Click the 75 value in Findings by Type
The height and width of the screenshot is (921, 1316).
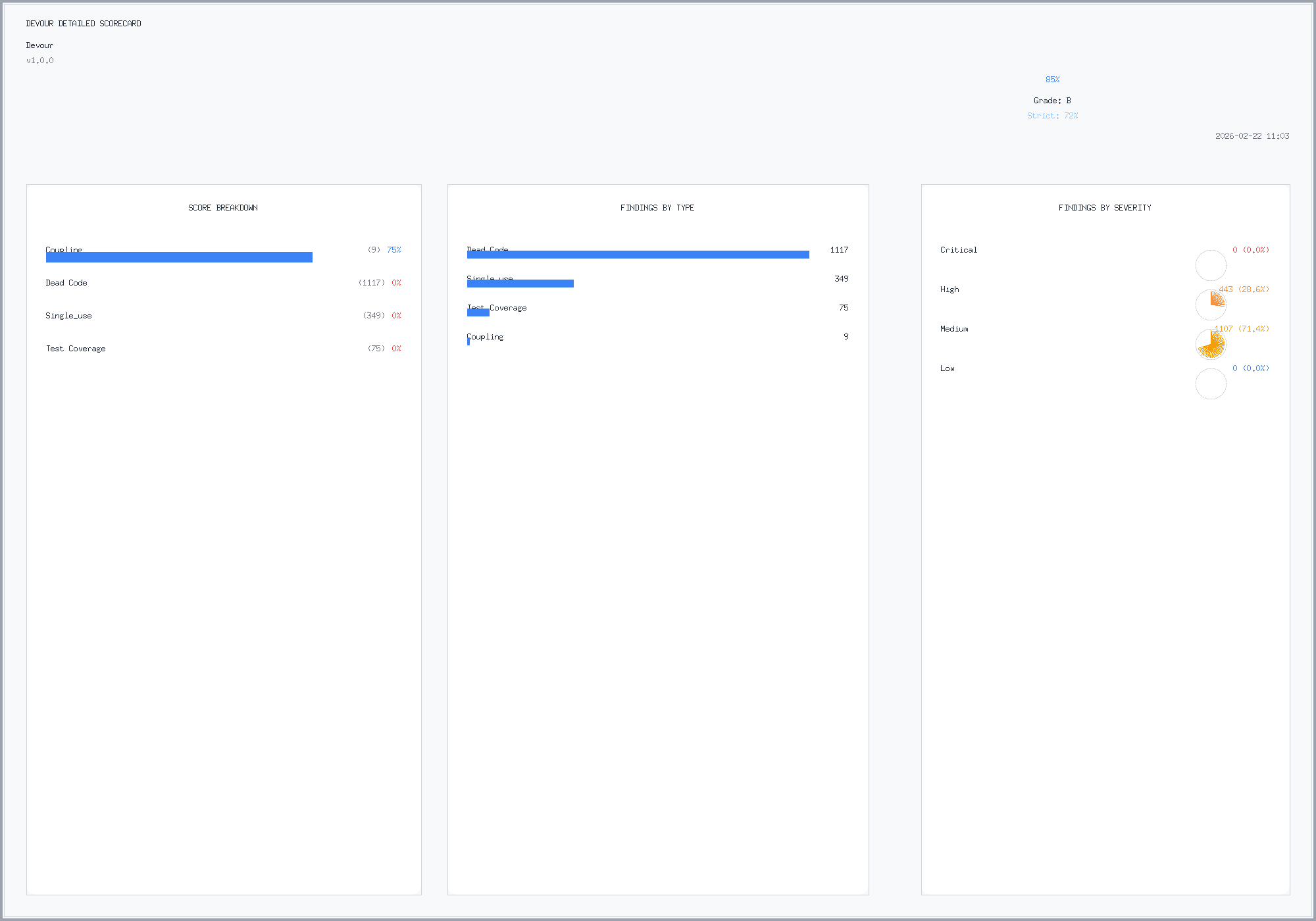(844, 308)
